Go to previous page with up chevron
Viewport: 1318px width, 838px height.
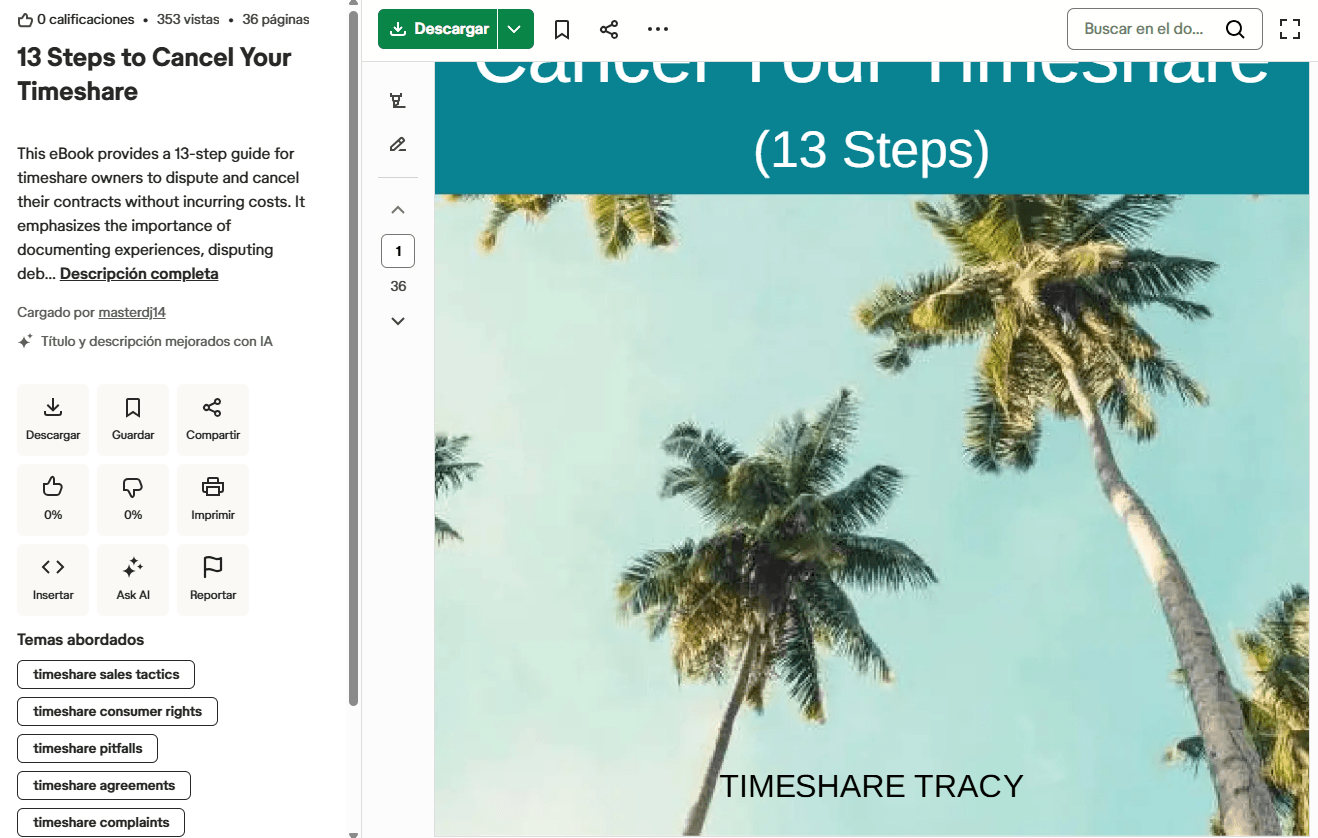[x=398, y=210]
